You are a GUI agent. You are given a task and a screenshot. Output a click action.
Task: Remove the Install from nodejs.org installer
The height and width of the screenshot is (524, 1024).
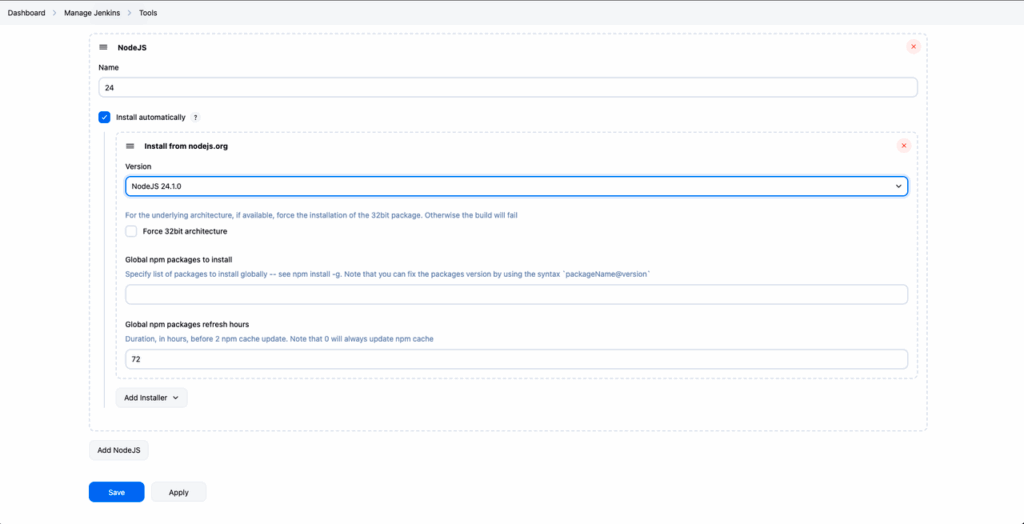[904, 146]
